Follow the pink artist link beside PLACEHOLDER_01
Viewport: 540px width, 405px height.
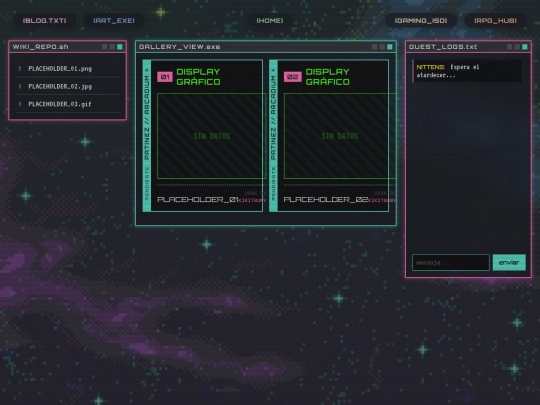tap(252, 200)
